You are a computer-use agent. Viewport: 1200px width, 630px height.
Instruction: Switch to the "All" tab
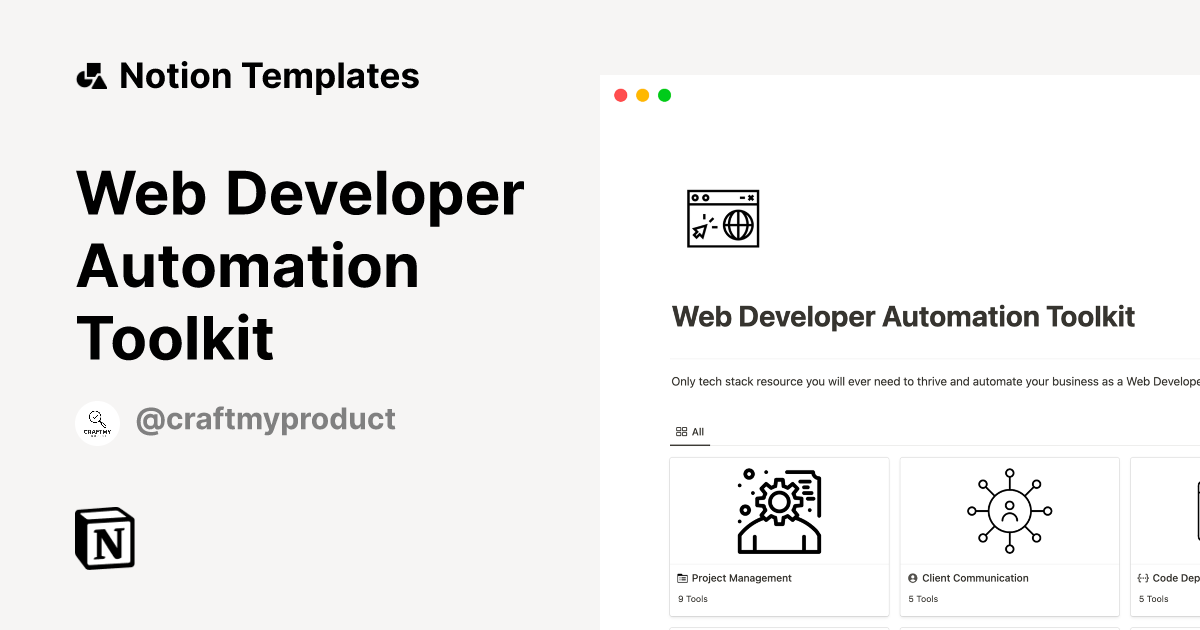691,431
